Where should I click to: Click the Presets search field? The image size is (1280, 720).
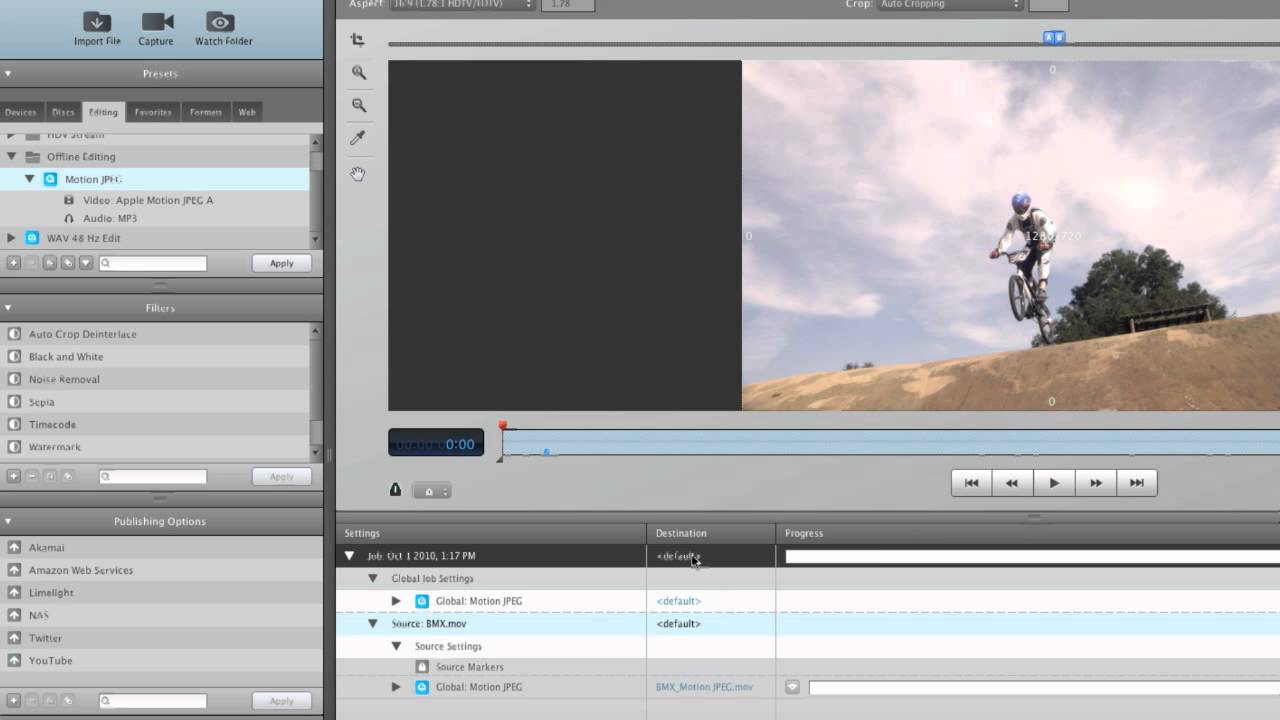153,263
